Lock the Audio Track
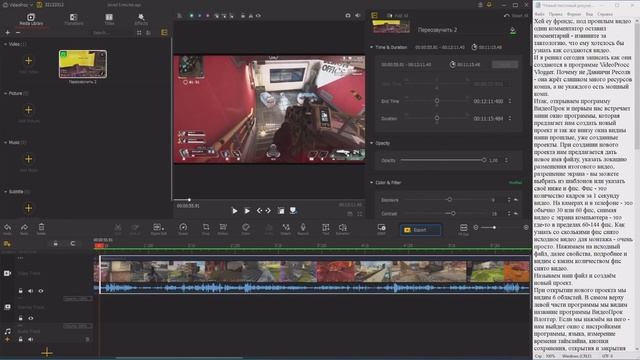This screenshot has height=360, width=640. (20, 339)
